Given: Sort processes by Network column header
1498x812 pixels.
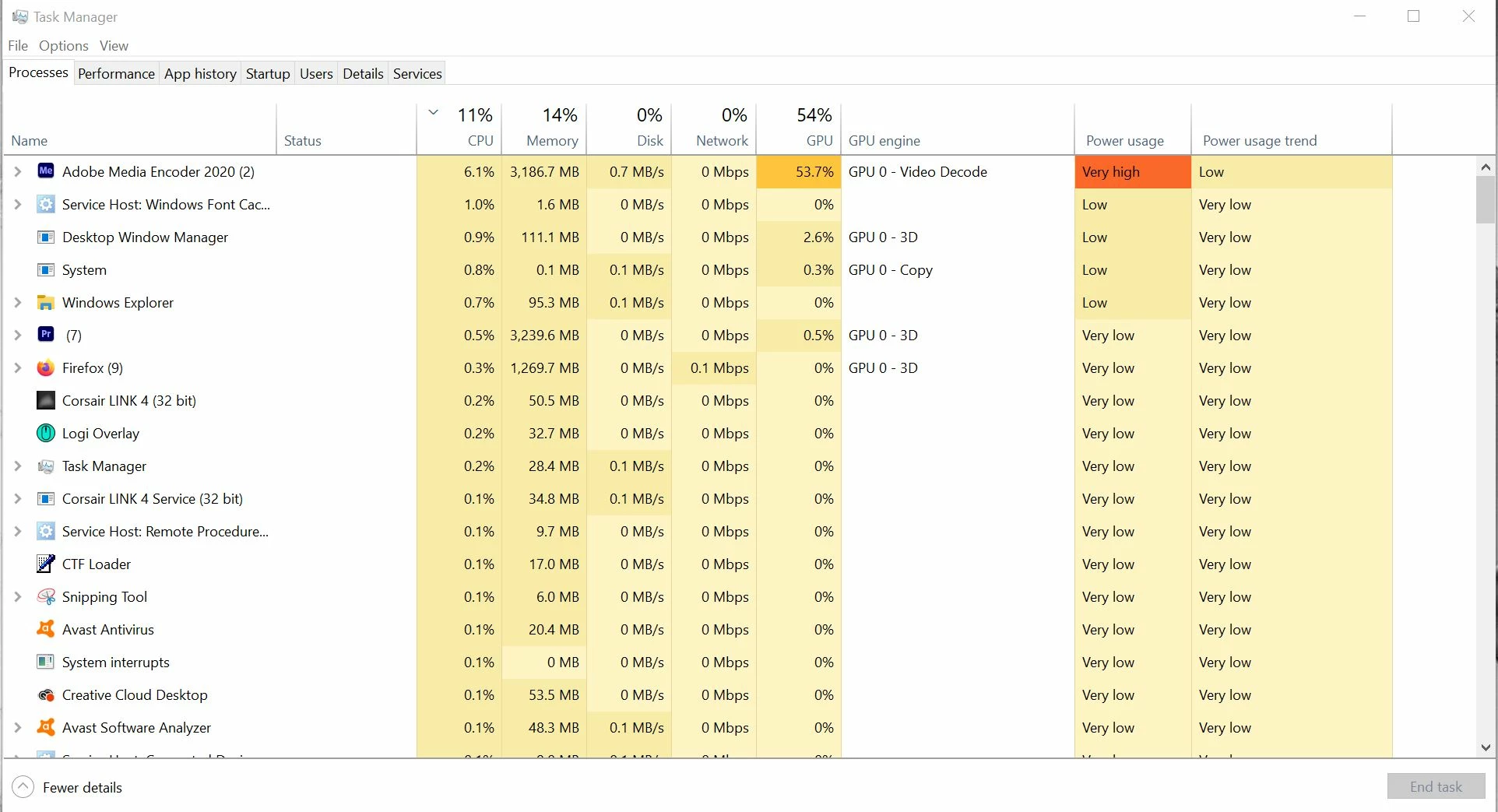Looking at the screenshot, I should pos(714,128).
